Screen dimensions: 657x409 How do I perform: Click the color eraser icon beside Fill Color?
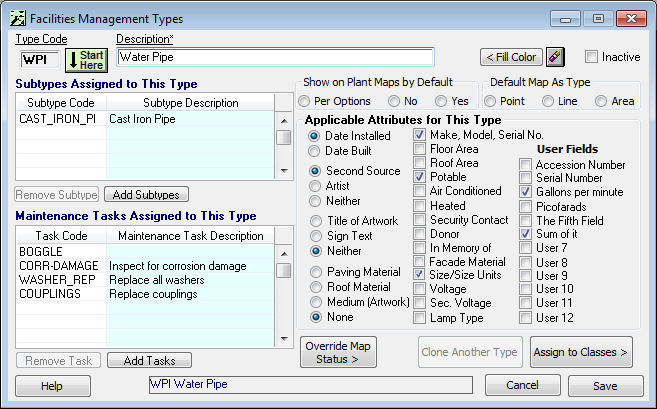coord(555,57)
